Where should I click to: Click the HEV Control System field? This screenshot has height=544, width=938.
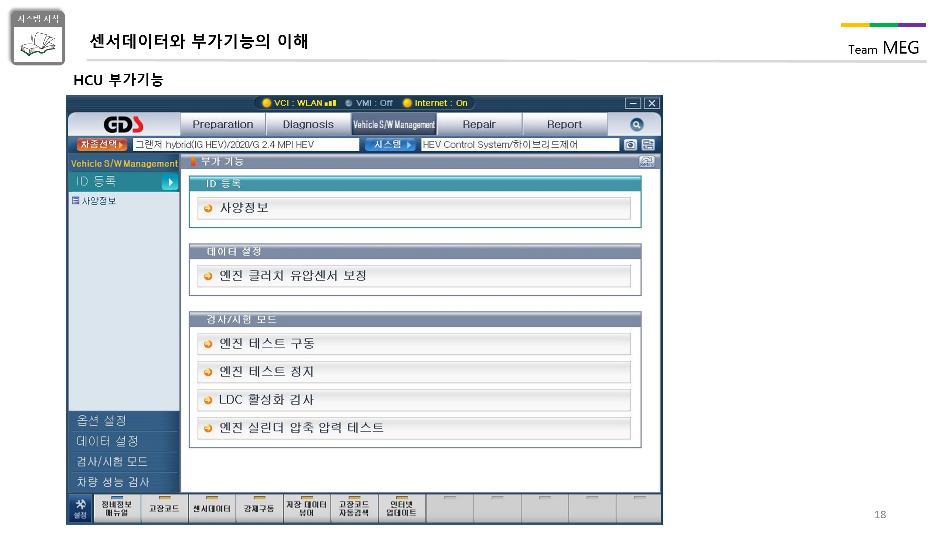pyautogui.click(x=520, y=144)
